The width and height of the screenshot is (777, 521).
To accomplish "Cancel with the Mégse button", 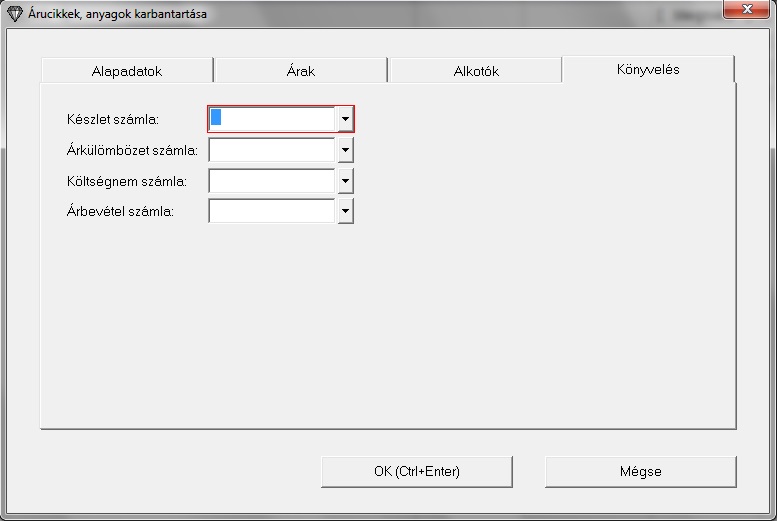I will pyautogui.click(x=640, y=471).
